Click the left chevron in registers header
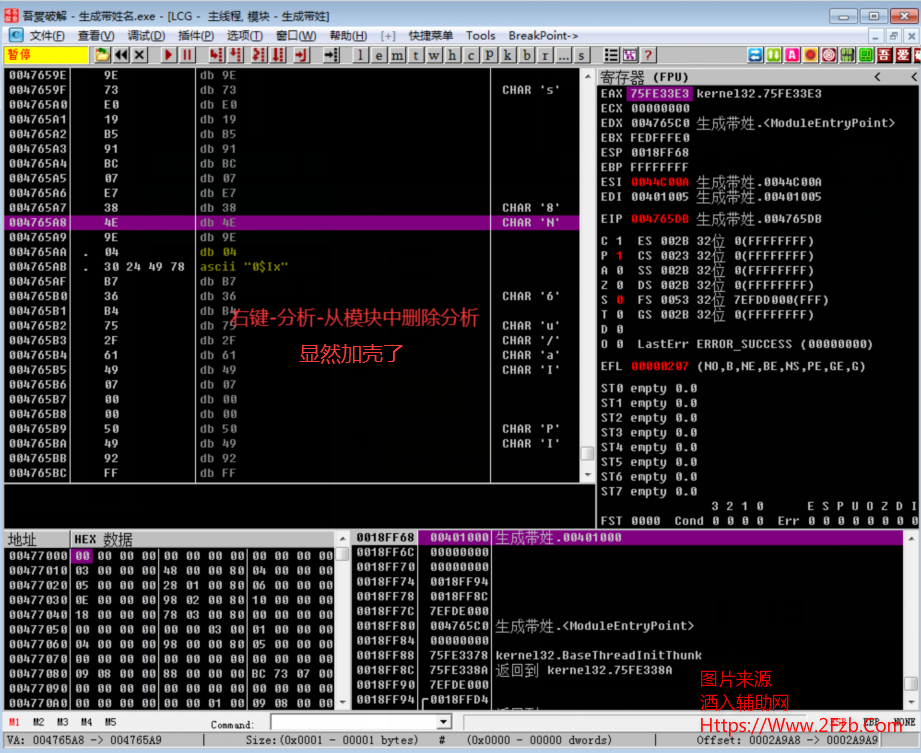Screen dimensions: 921x753 pyautogui.click(x=877, y=77)
